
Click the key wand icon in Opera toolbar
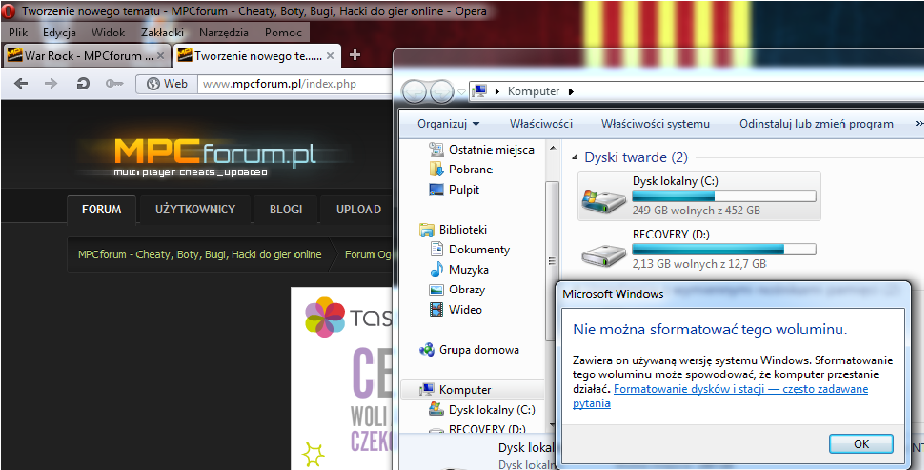pos(114,84)
